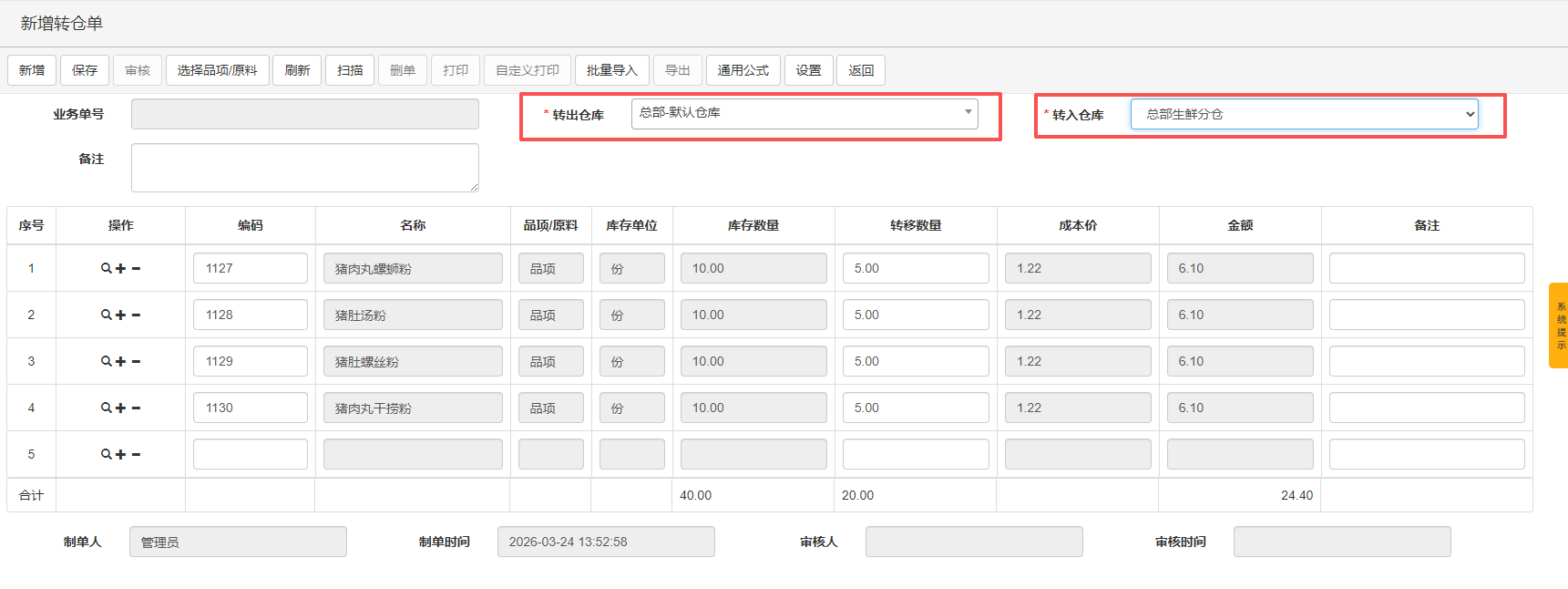Focus the 转移数量 field for 猪肚汤粉
The width and height of the screenshot is (1568, 589).
tap(915, 315)
